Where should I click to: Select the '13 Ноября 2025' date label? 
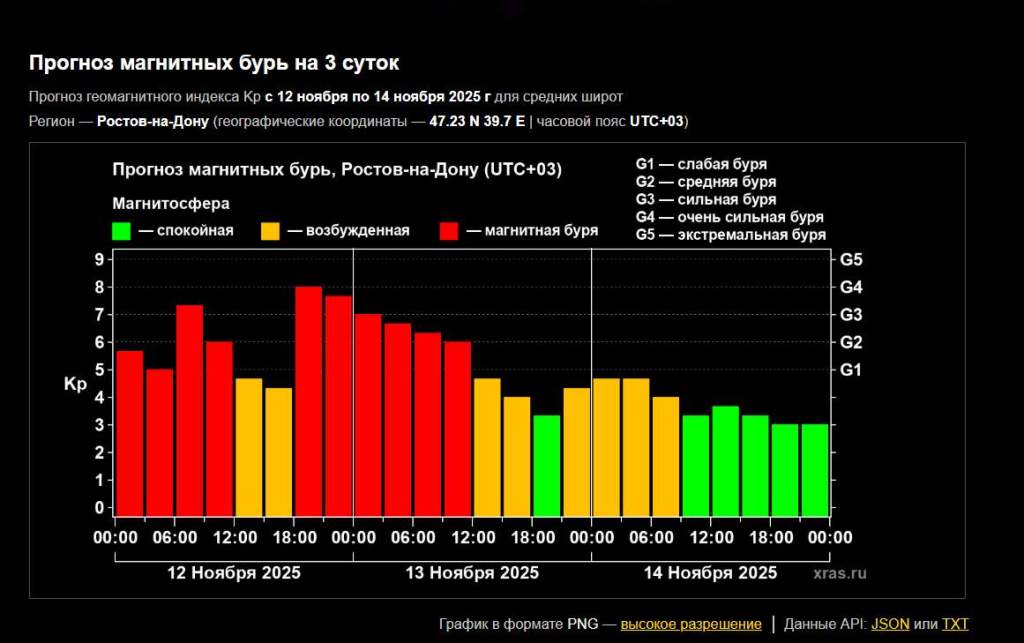(472, 573)
